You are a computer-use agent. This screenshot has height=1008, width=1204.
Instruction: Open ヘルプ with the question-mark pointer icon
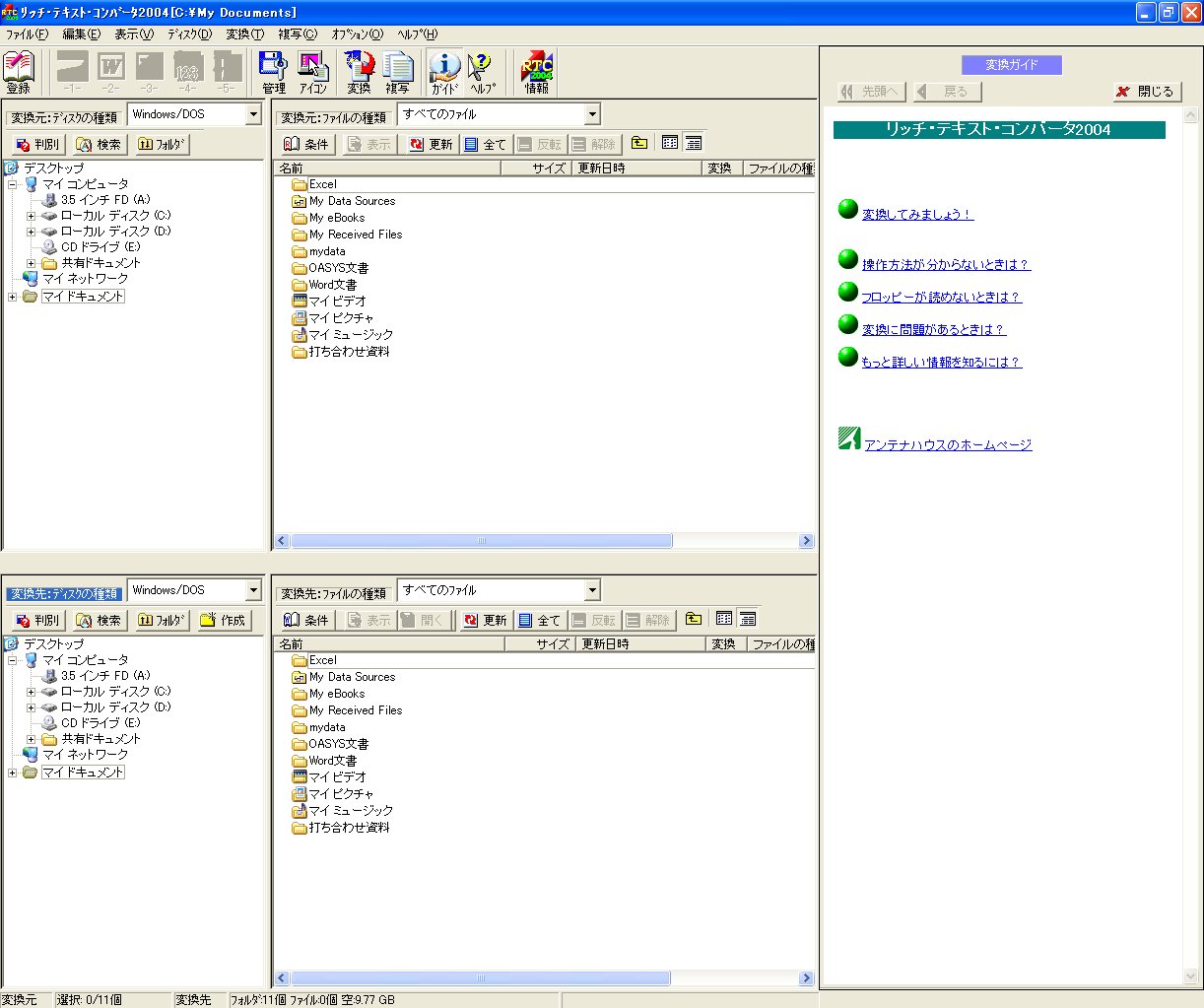pos(483,72)
